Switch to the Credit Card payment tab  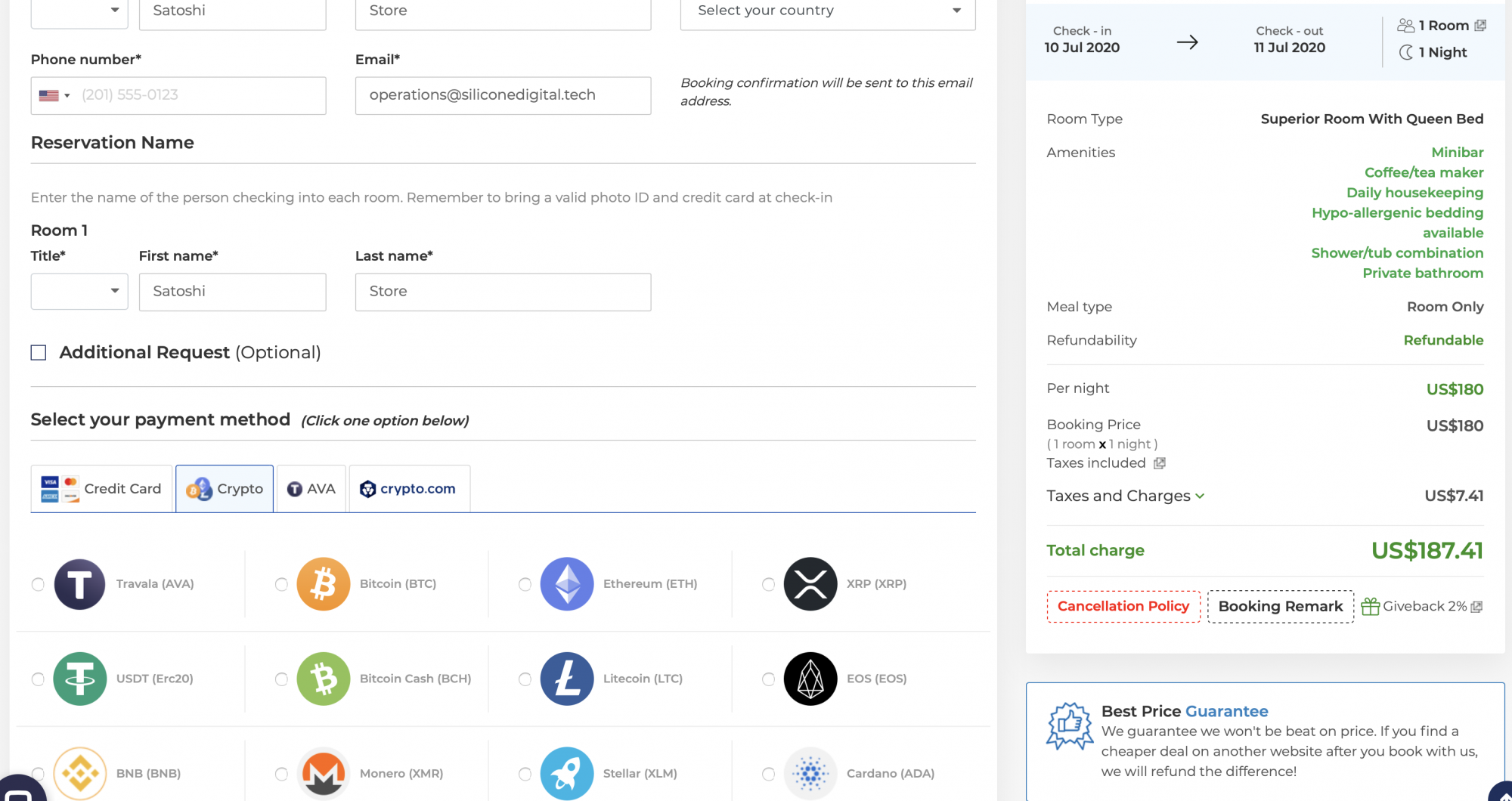pos(101,489)
